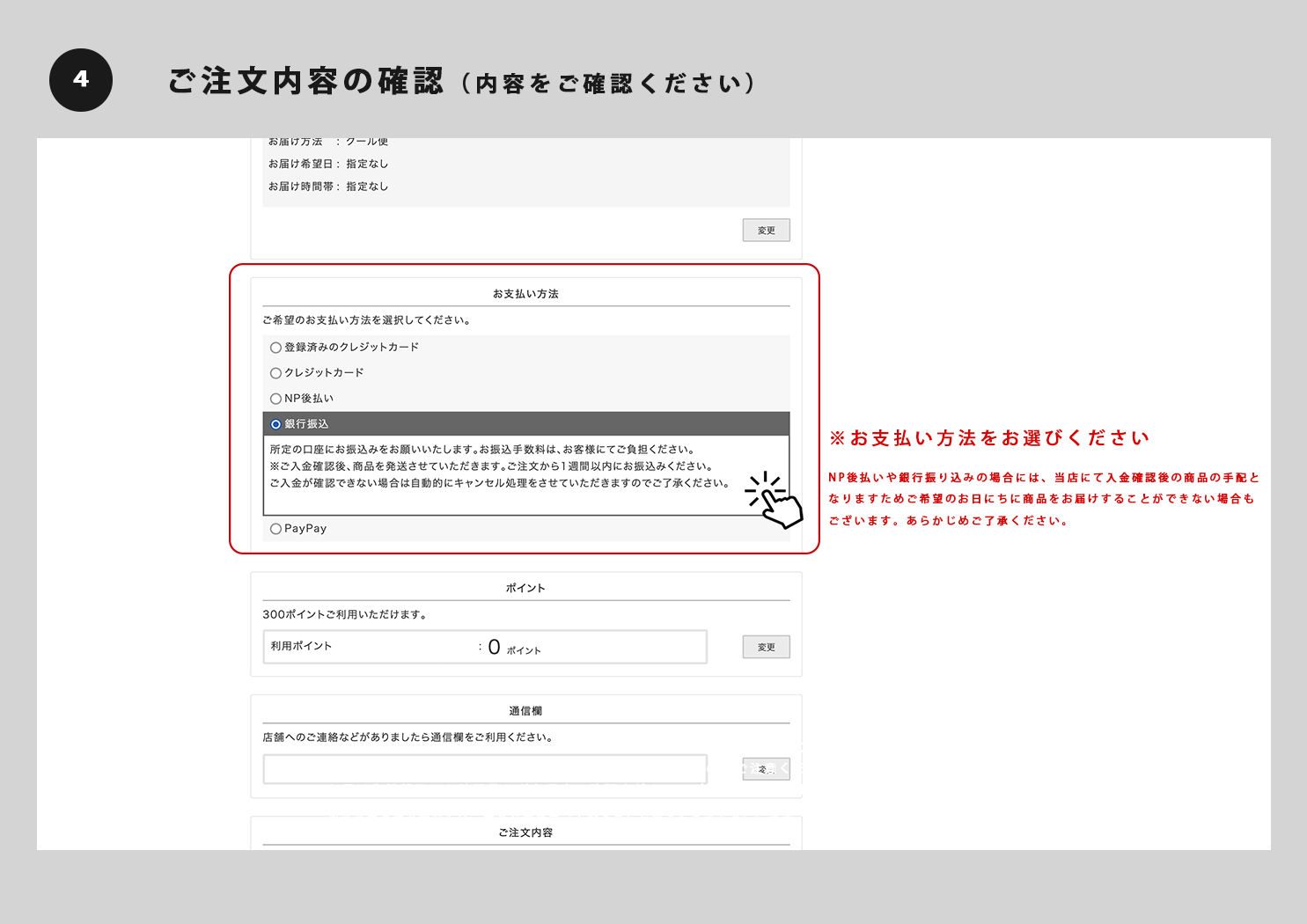This screenshot has height=924, width=1307.
Task: Select 登録済みのクレジットカード radio option
Action: click(275, 348)
